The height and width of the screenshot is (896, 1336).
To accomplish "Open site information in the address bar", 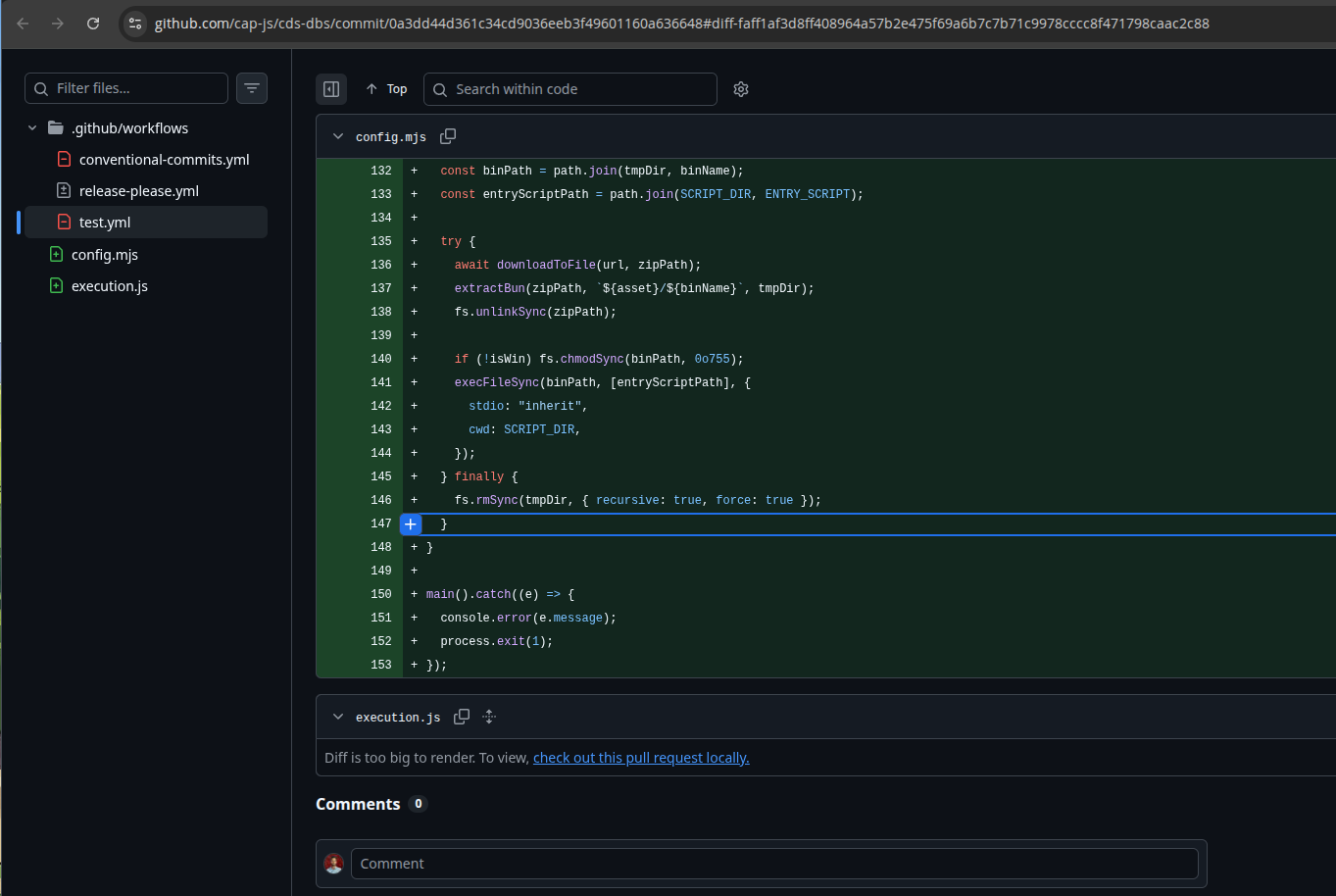I will coord(134,24).
